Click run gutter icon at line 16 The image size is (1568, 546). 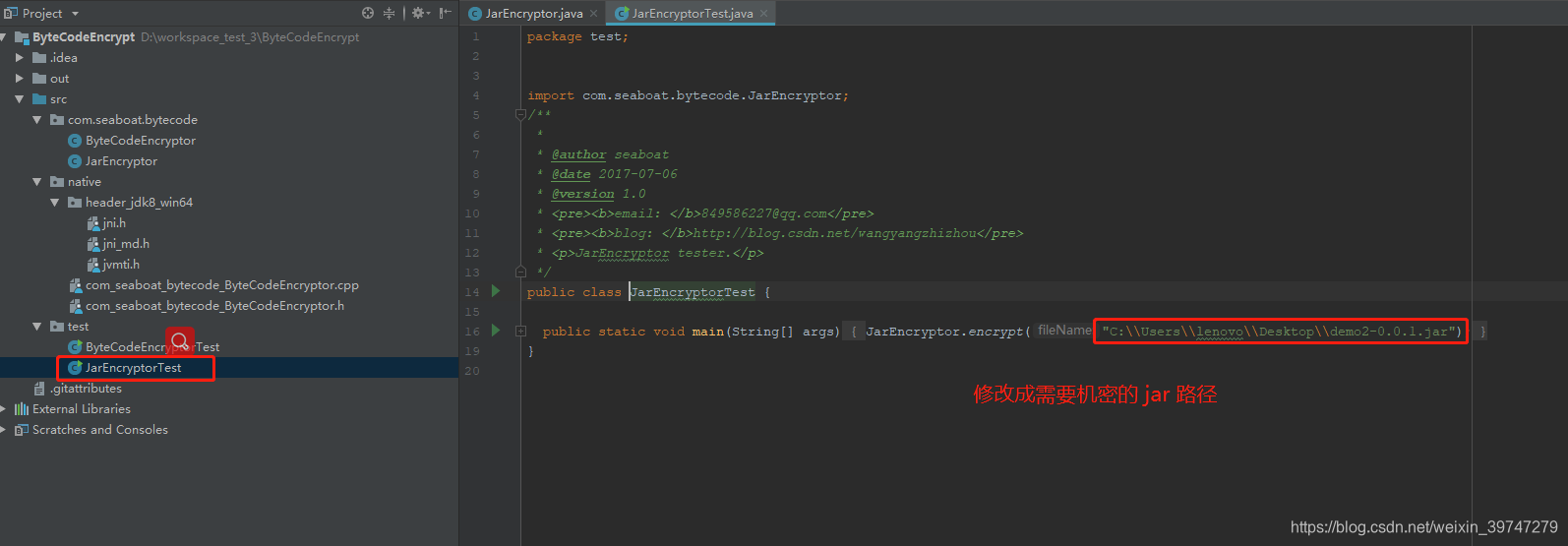pyautogui.click(x=496, y=331)
